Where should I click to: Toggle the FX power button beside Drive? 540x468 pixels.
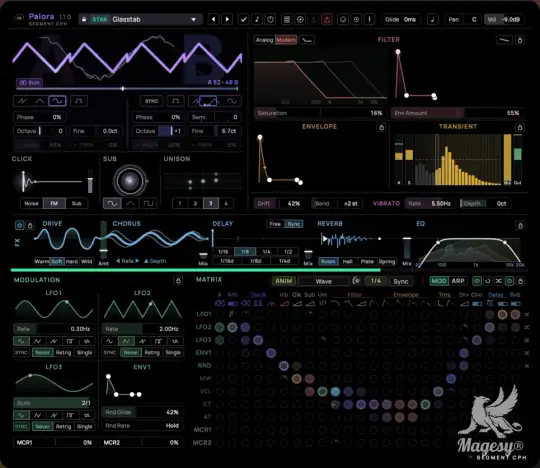coord(19,225)
